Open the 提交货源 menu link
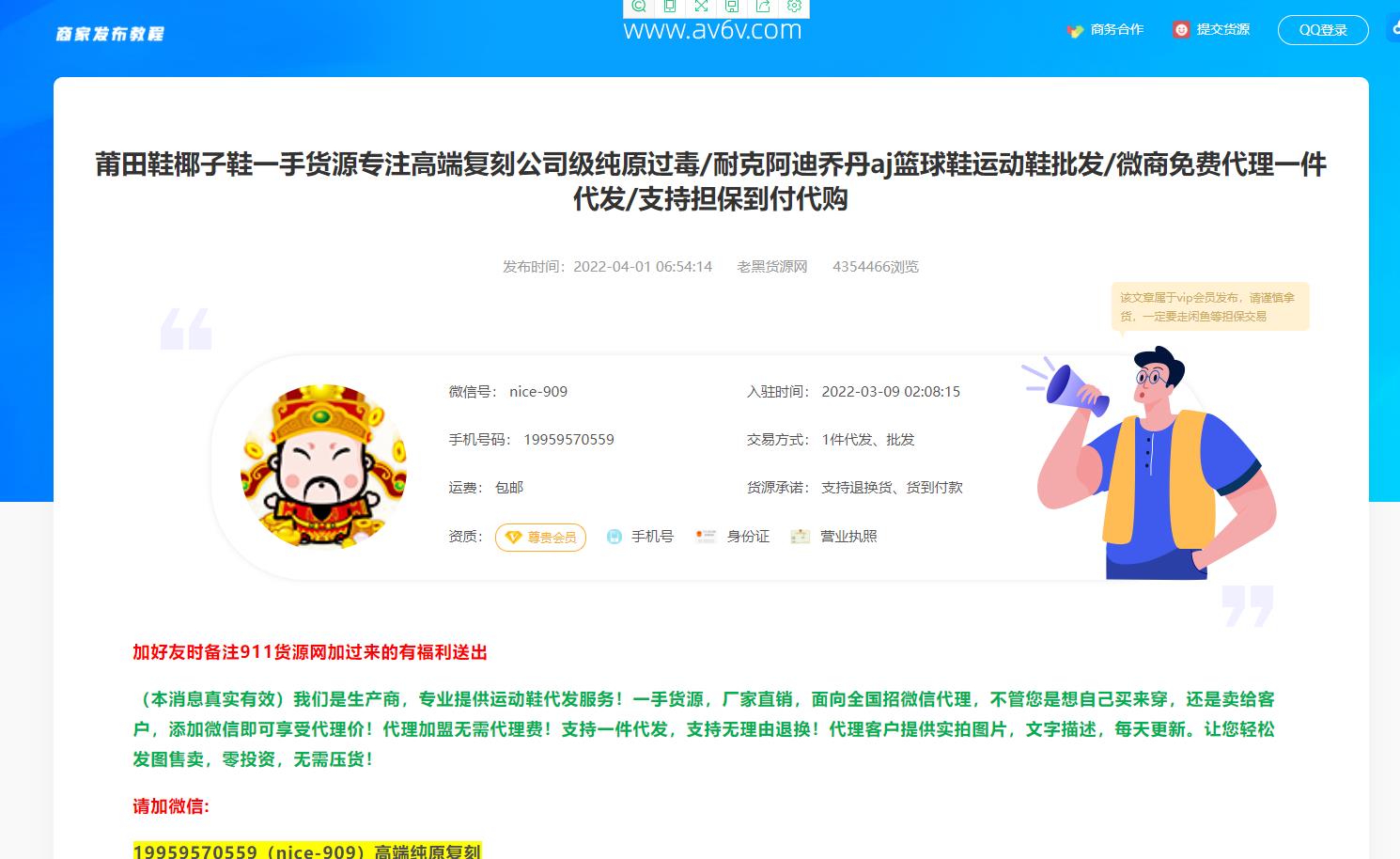Image resolution: width=1400 pixels, height=859 pixels. pyautogui.click(x=1222, y=30)
